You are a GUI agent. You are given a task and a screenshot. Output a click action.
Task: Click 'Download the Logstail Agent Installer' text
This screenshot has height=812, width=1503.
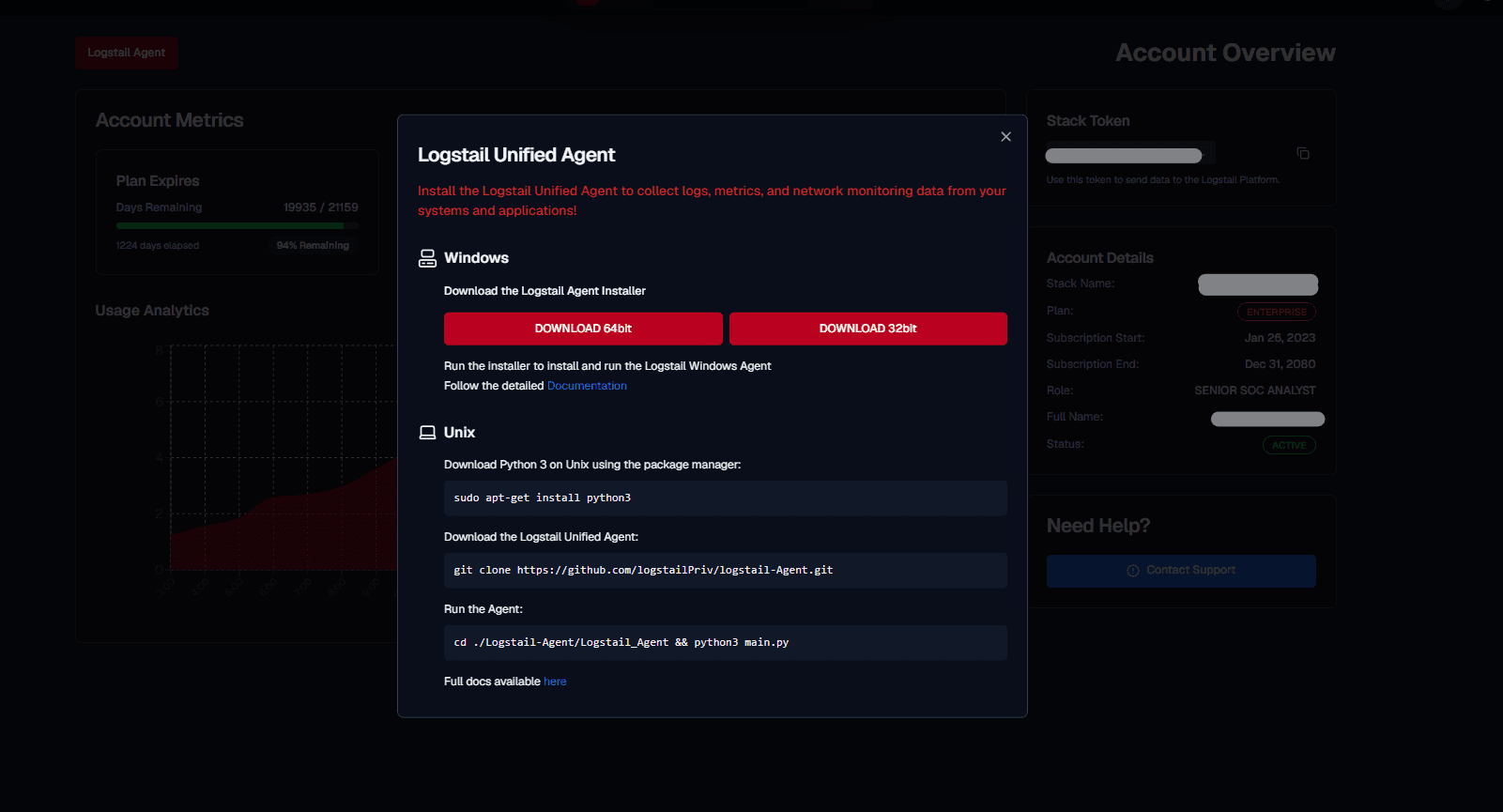click(x=544, y=291)
